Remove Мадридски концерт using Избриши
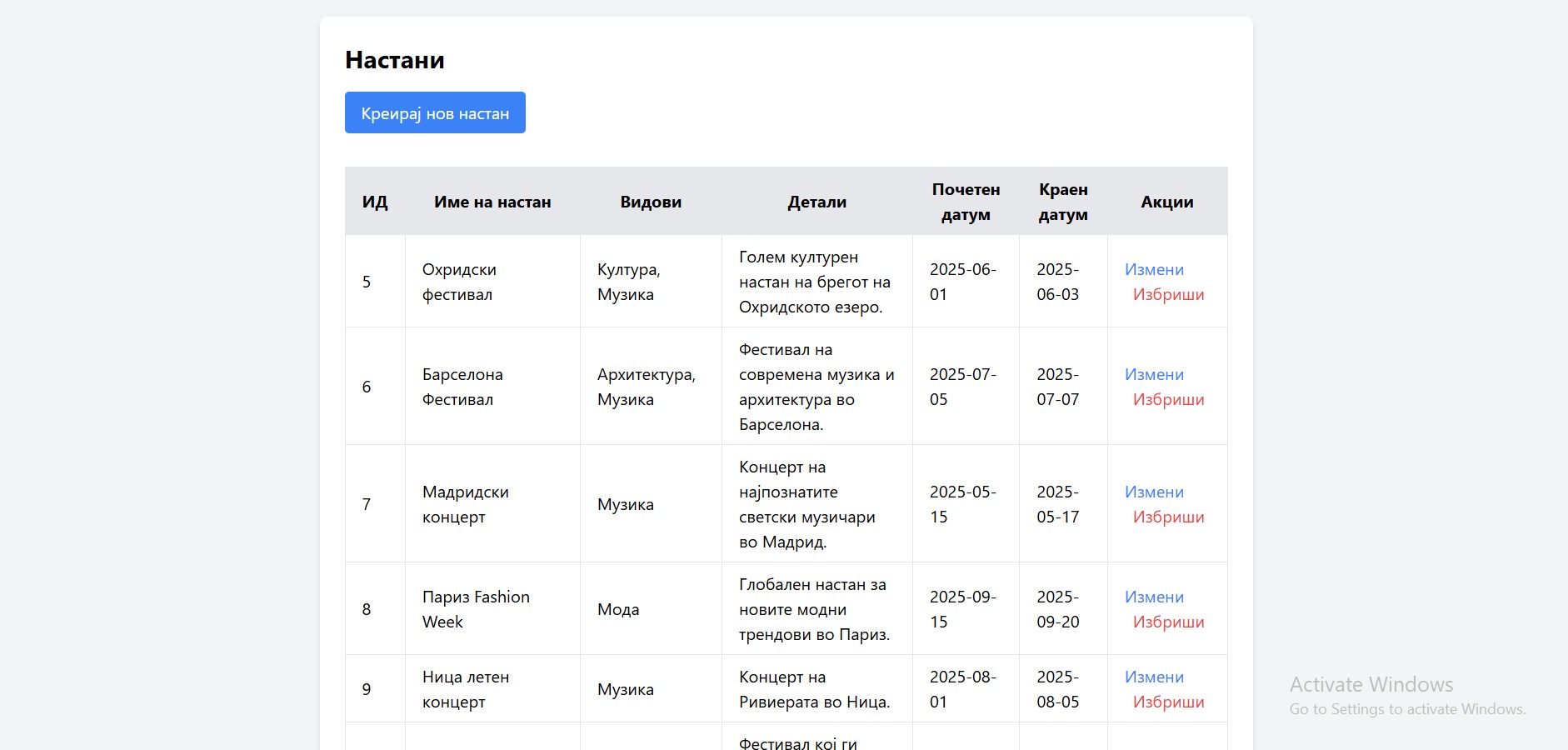 (1168, 517)
